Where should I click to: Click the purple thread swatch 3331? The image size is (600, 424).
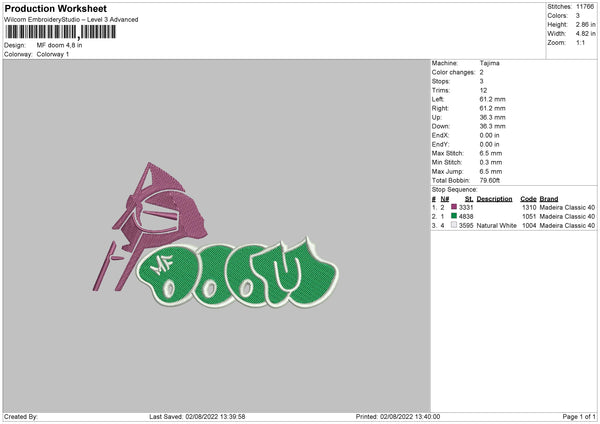(454, 207)
